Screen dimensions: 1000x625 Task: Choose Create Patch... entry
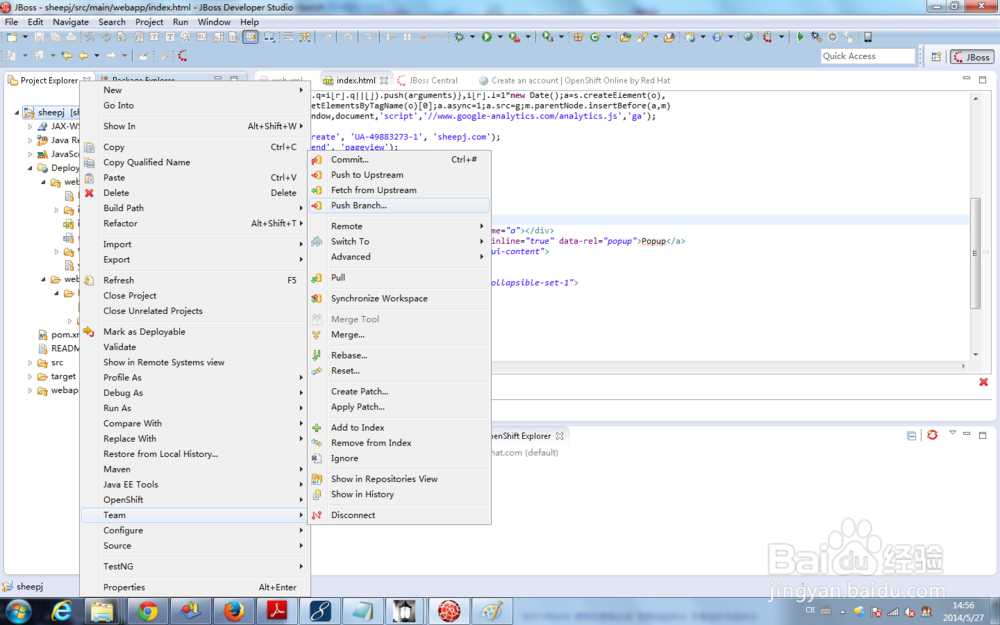[399, 392]
